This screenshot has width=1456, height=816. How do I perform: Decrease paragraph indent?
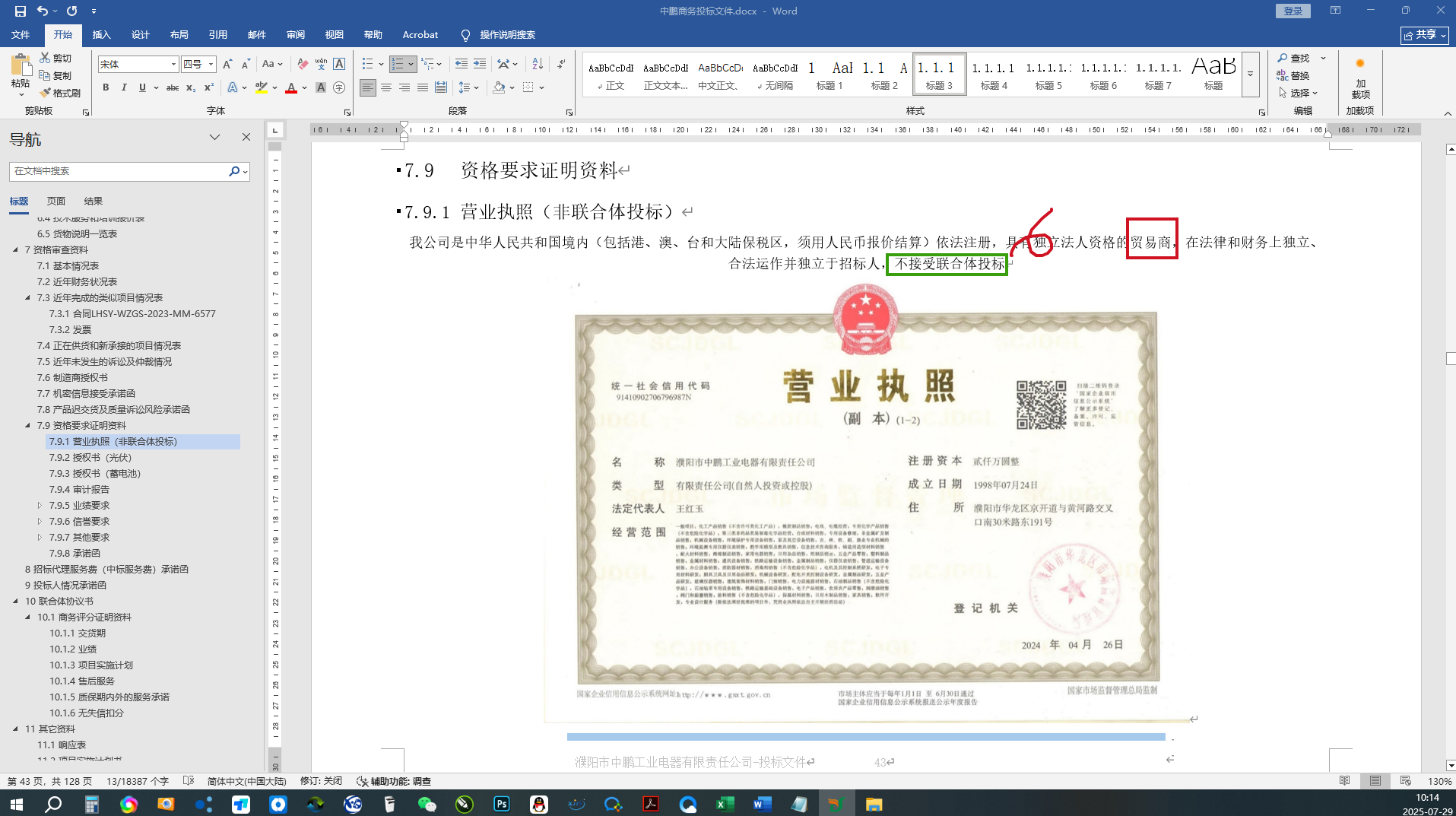click(x=461, y=65)
